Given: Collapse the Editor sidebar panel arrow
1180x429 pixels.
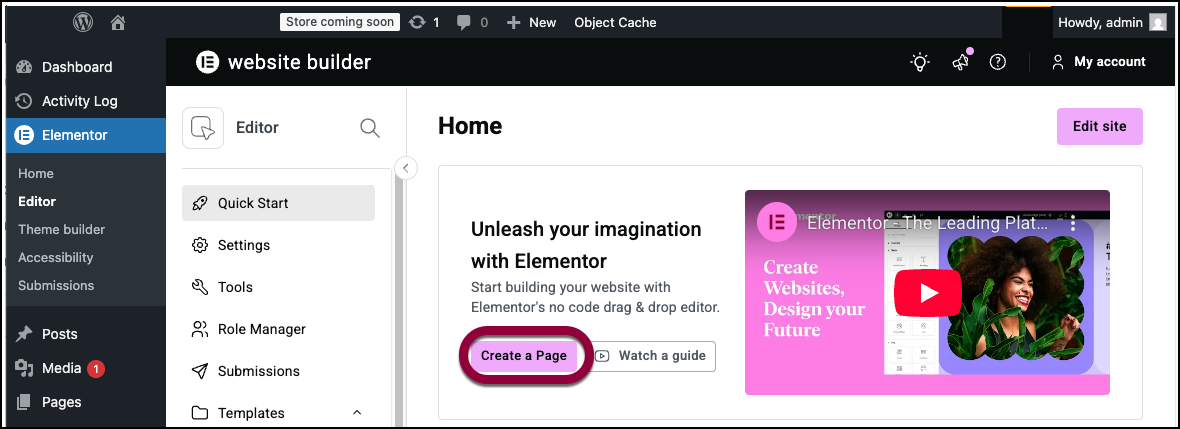Looking at the screenshot, I should 405,168.
